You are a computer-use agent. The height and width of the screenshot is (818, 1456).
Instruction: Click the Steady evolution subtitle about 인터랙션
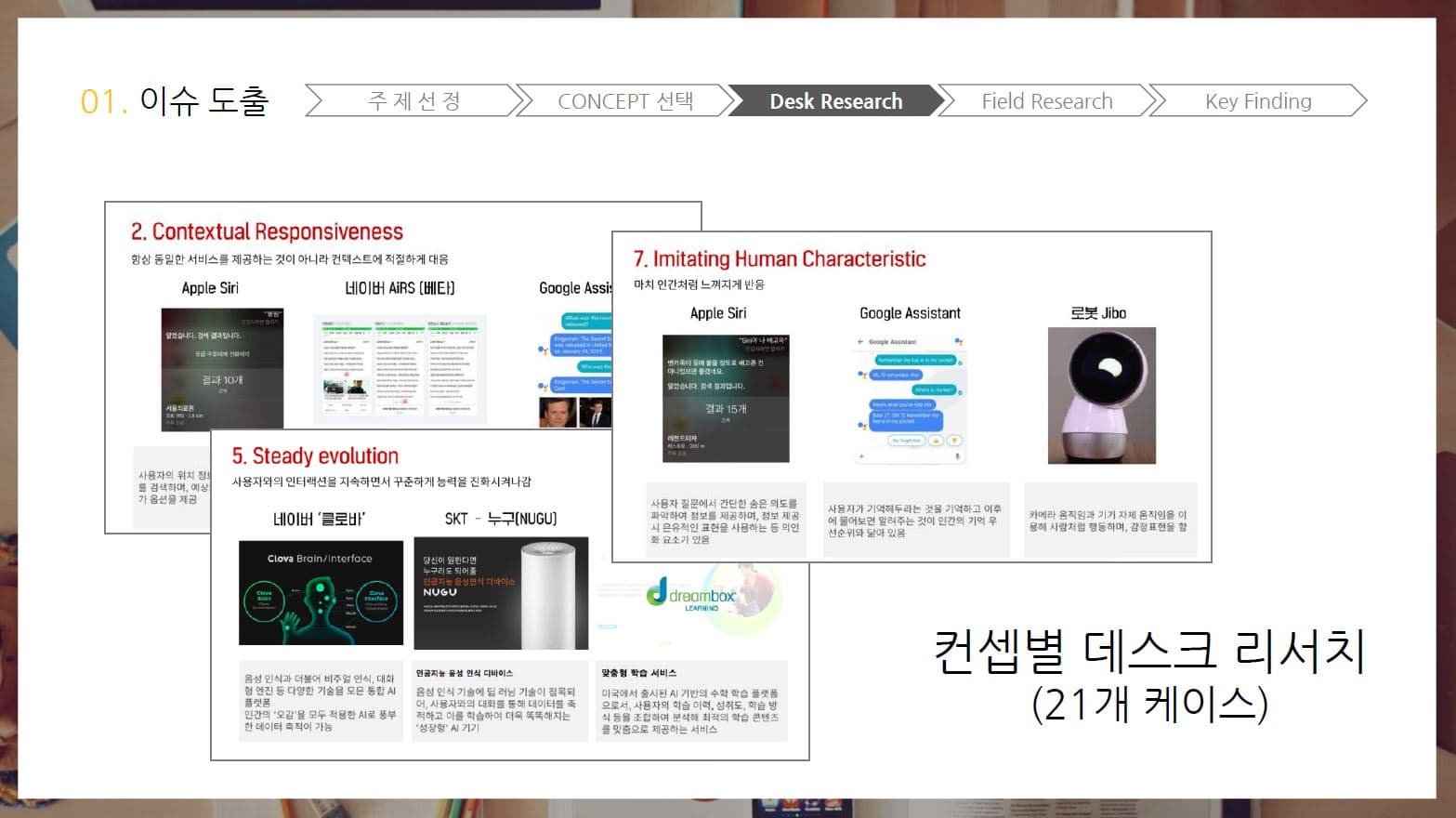(382, 482)
